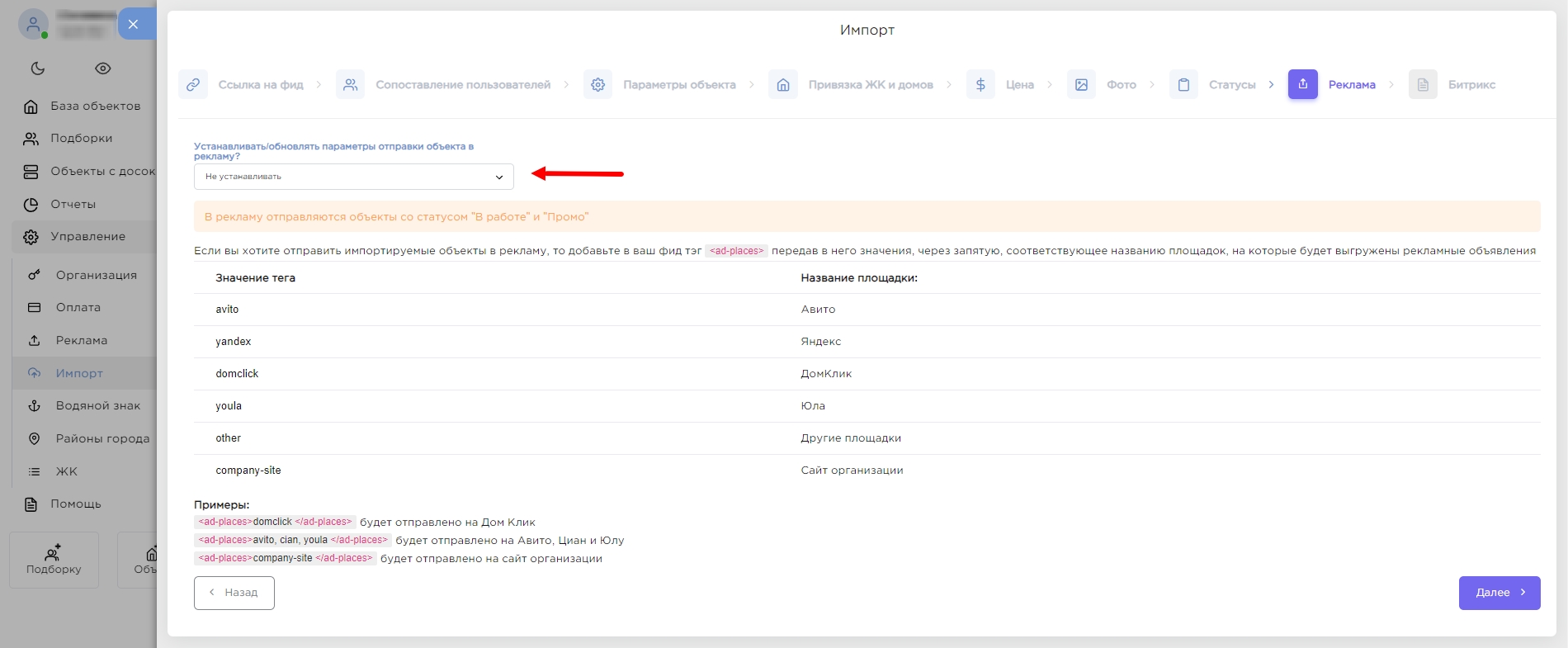Click the orange status notice banner

[867, 216]
